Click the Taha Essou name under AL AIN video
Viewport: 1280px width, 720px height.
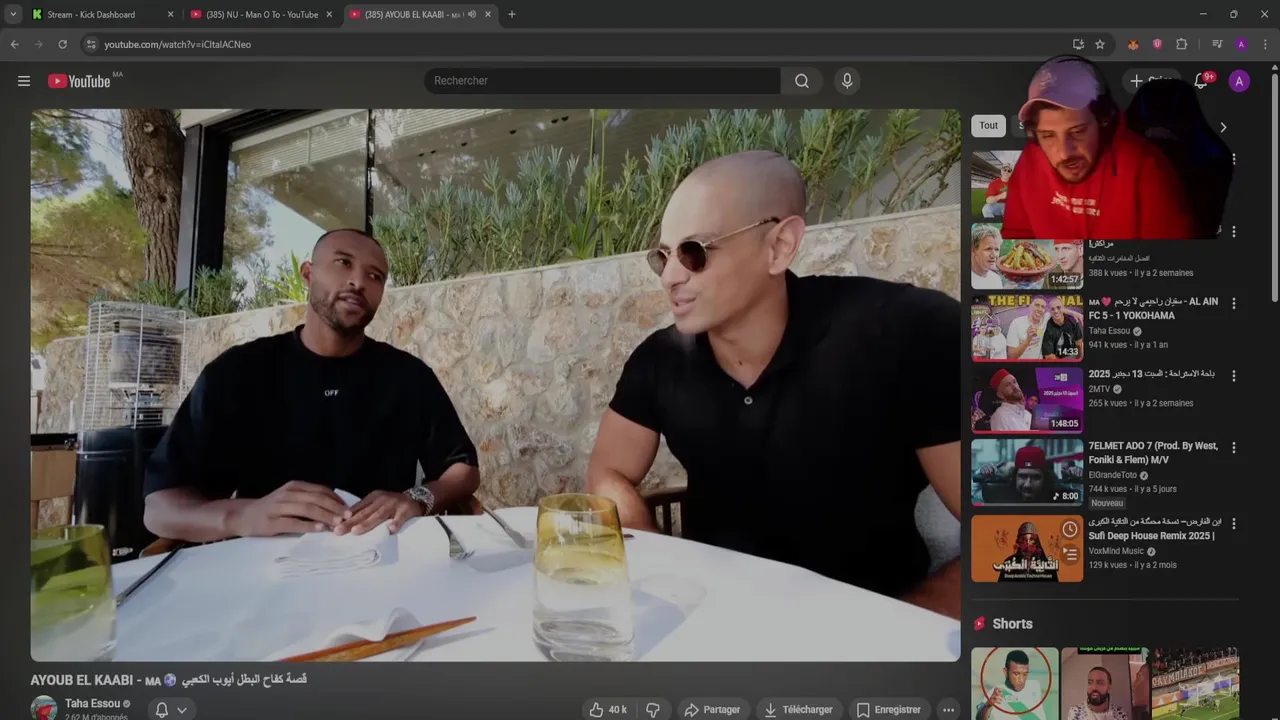(1109, 331)
